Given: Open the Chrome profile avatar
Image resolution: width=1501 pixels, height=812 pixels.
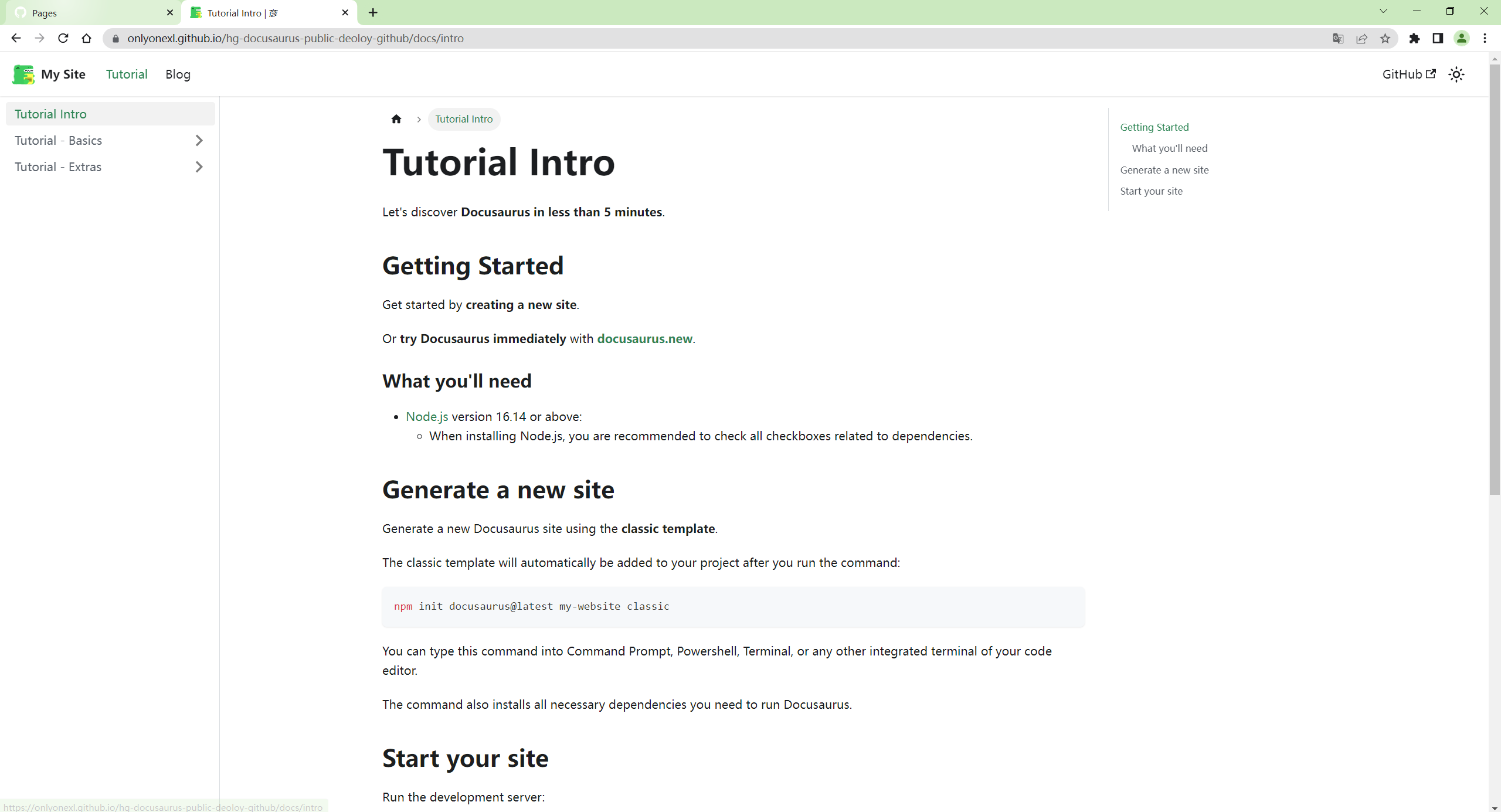Looking at the screenshot, I should [1461, 39].
